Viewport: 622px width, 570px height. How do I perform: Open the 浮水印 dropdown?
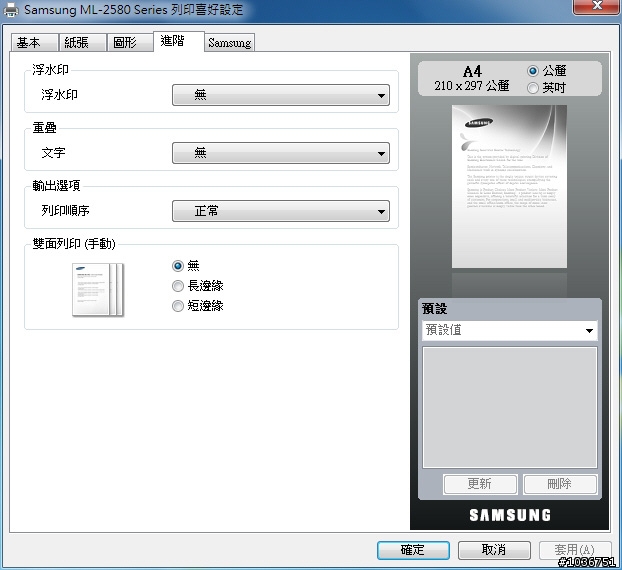pos(281,95)
